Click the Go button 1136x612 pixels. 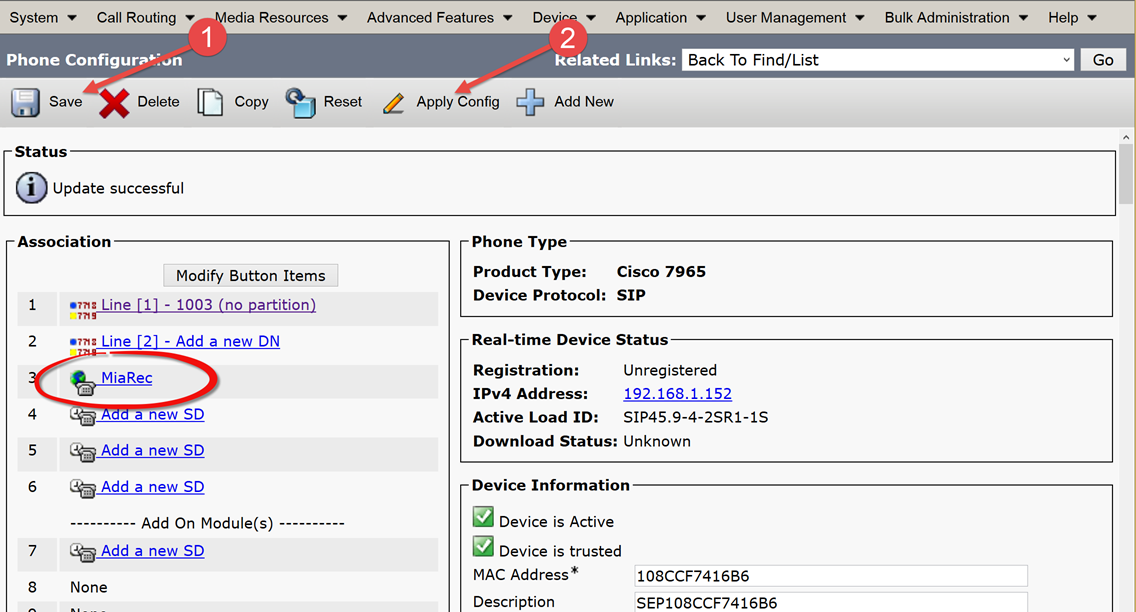(x=1103, y=60)
